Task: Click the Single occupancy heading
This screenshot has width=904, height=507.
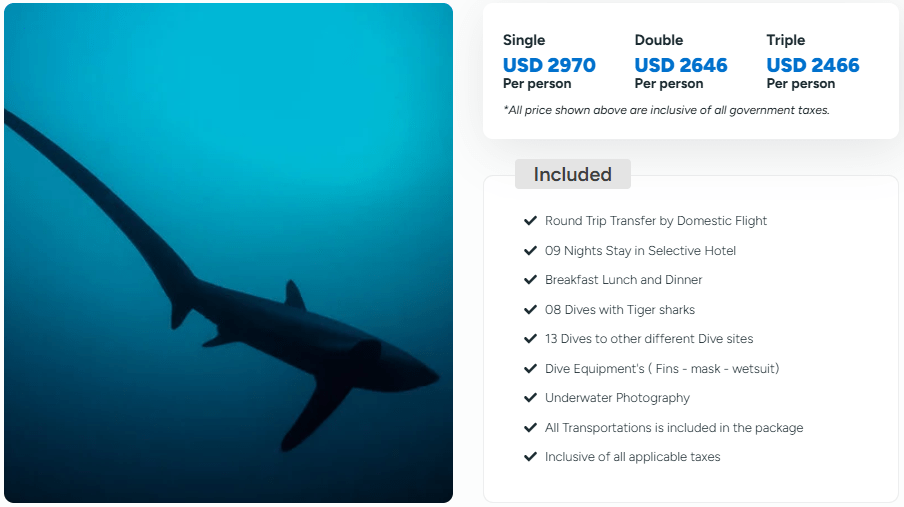Action: coord(524,40)
